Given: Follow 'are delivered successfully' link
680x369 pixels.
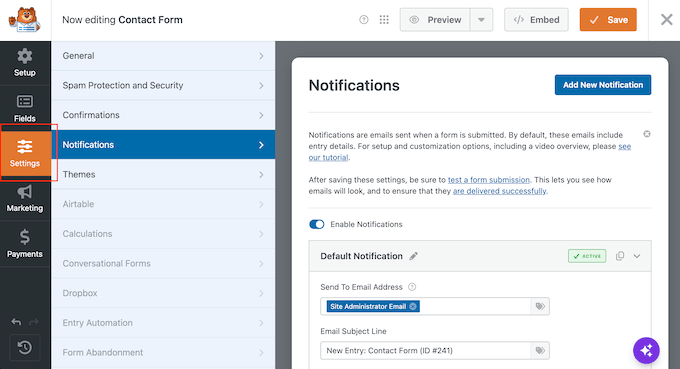Looking at the screenshot, I should pos(500,191).
